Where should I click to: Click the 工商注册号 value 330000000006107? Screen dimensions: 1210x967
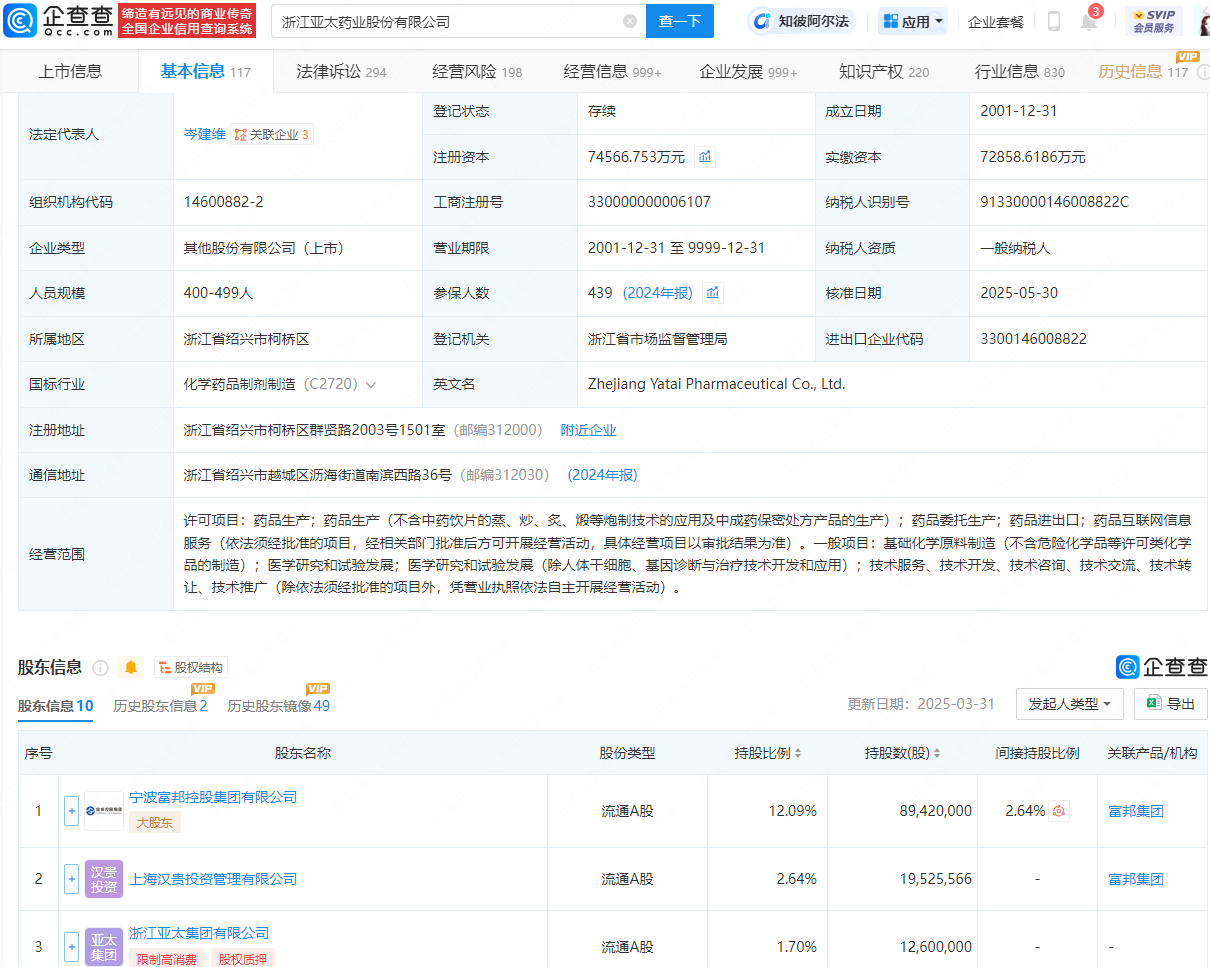coord(649,202)
